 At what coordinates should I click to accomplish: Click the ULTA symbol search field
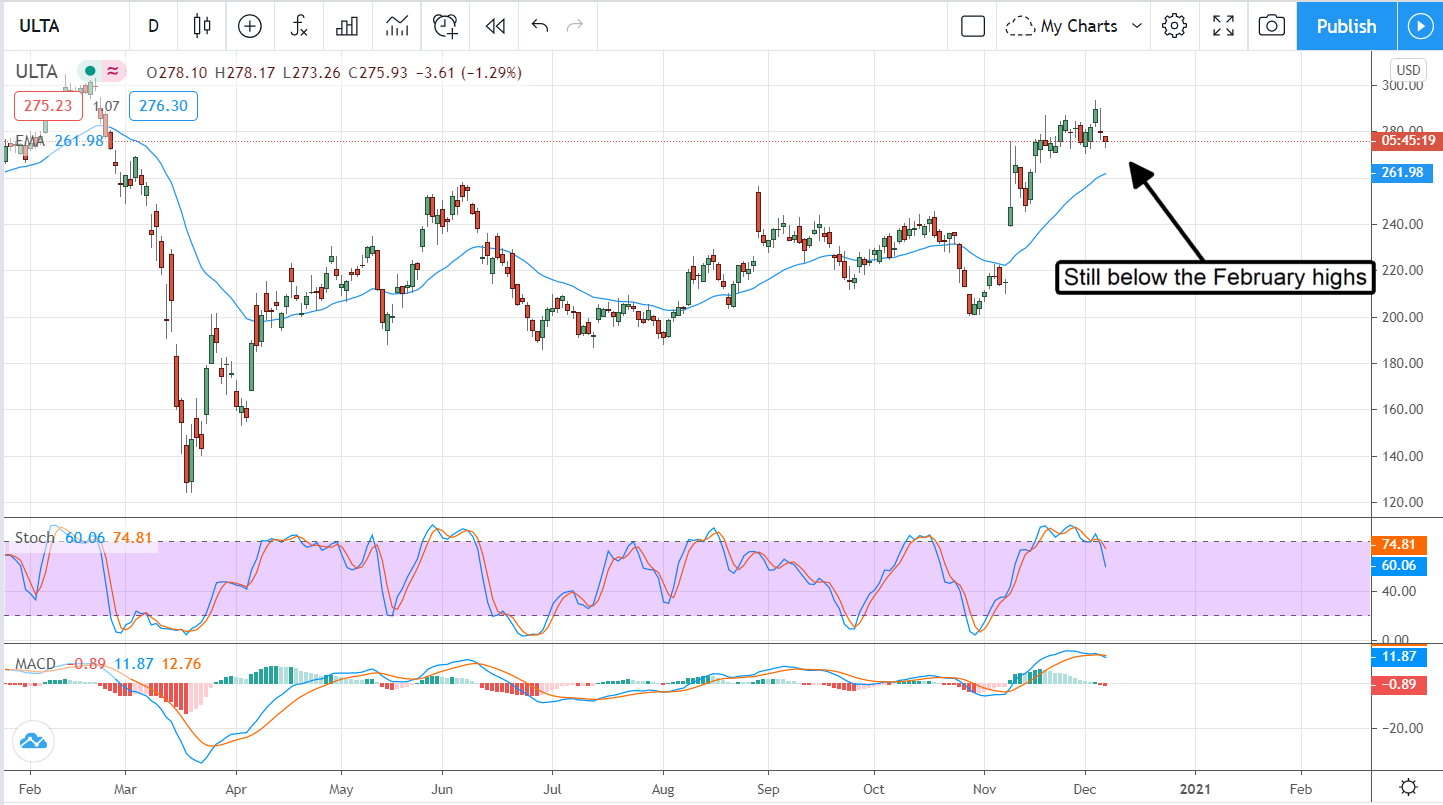(60, 26)
